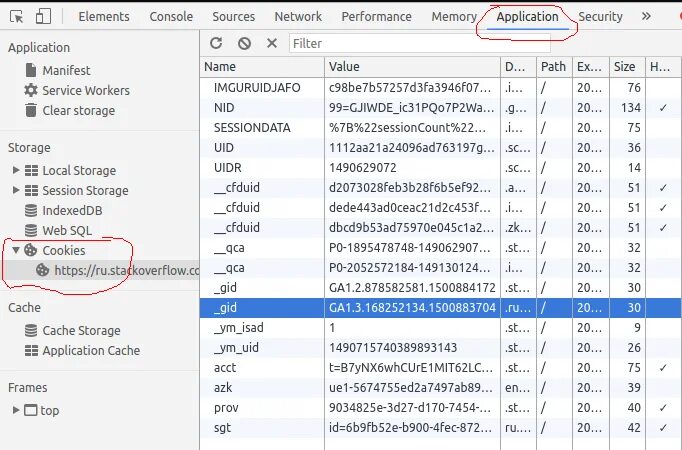Click the Local Storage grid icon
Image resolution: width=682 pixels, height=450 pixels.
click(31, 170)
